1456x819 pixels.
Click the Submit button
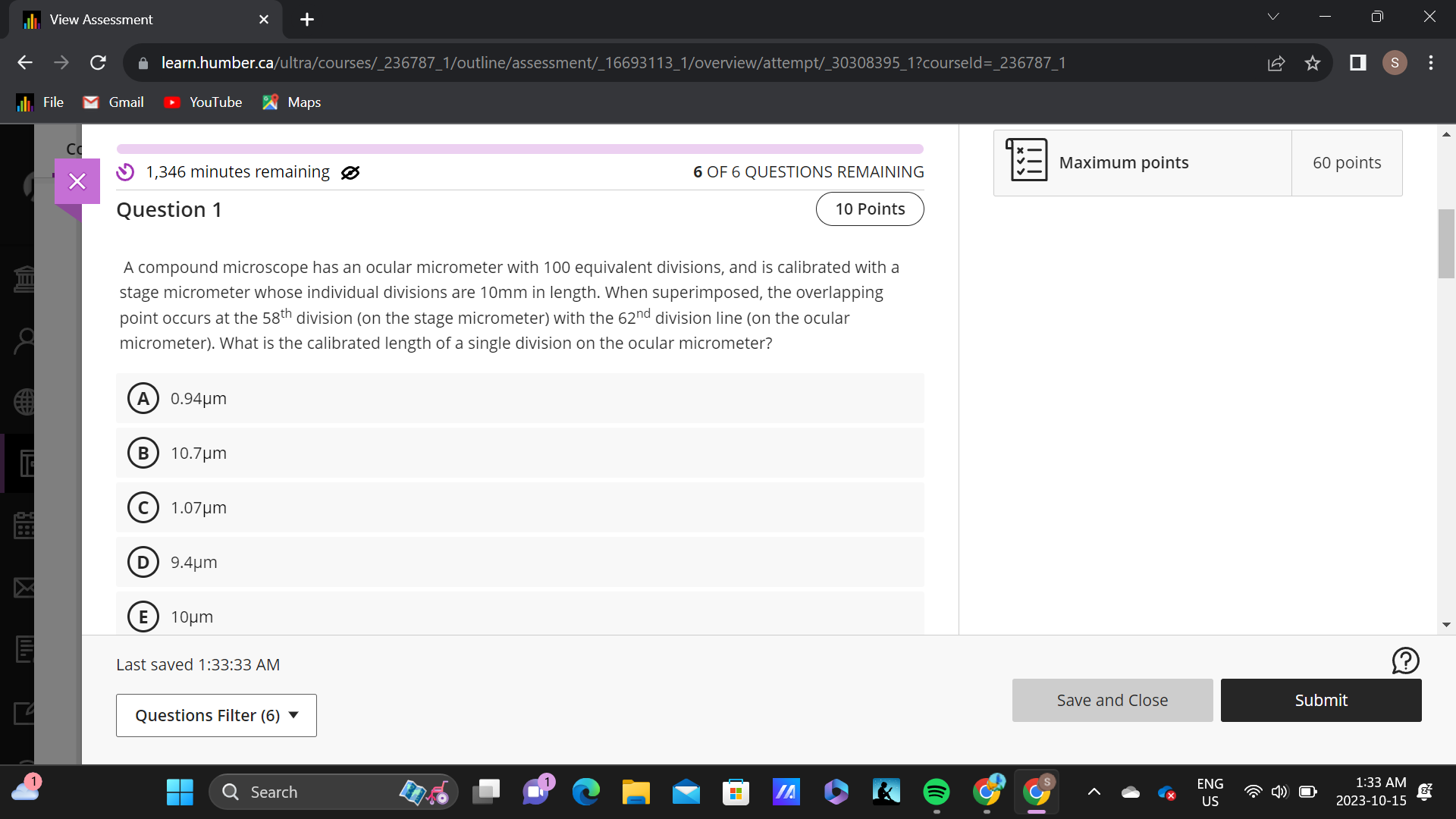(x=1320, y=700)
